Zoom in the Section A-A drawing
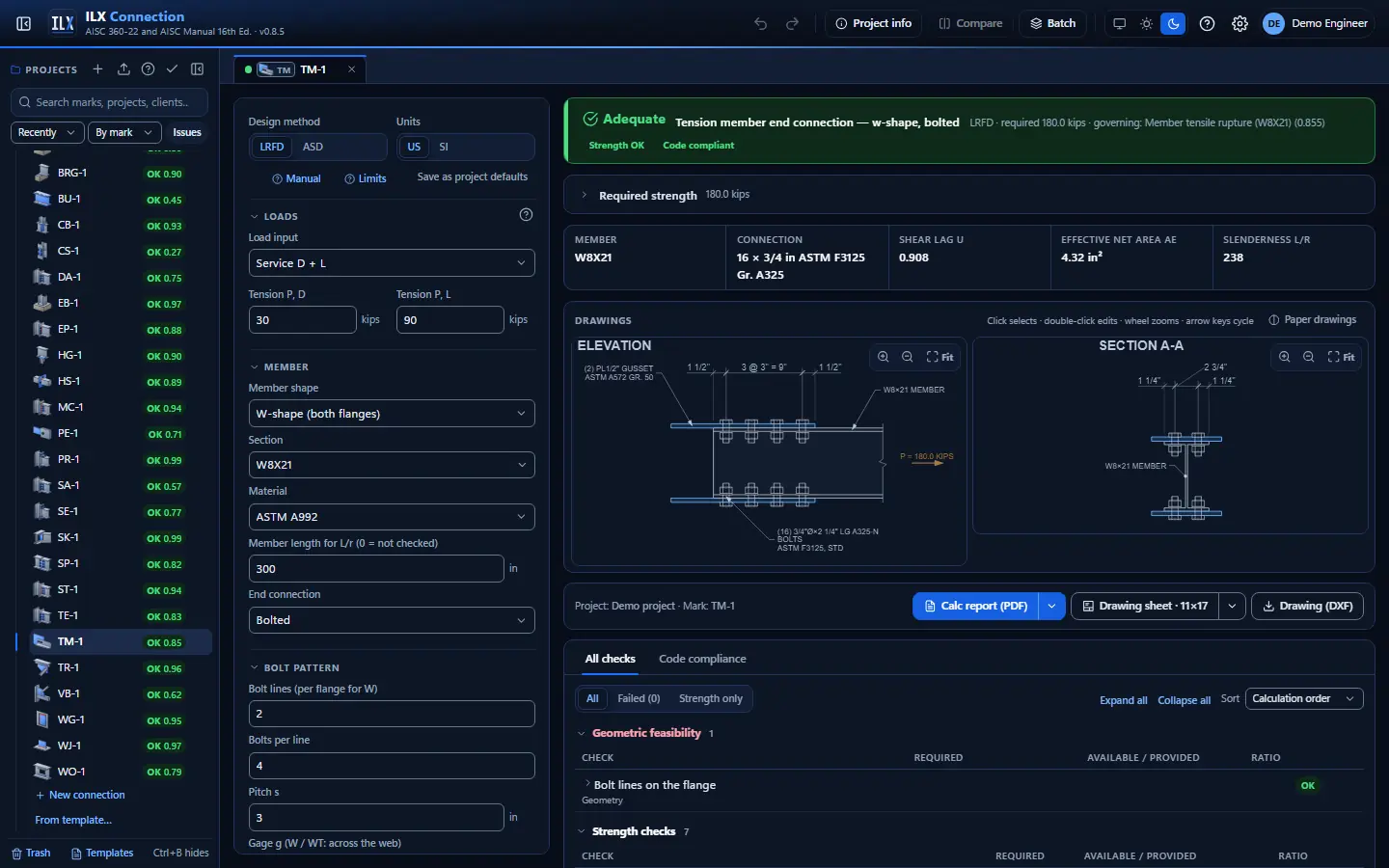 pos(1284,357)
